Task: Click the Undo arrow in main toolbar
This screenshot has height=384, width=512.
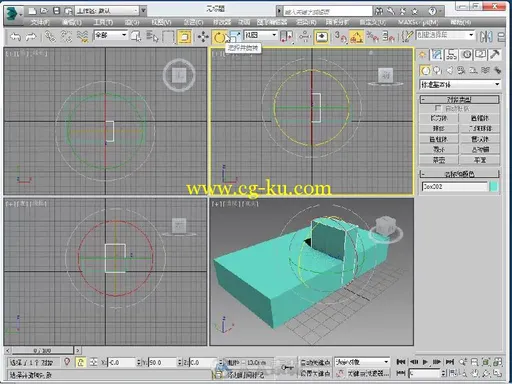Action: point(15,36)
